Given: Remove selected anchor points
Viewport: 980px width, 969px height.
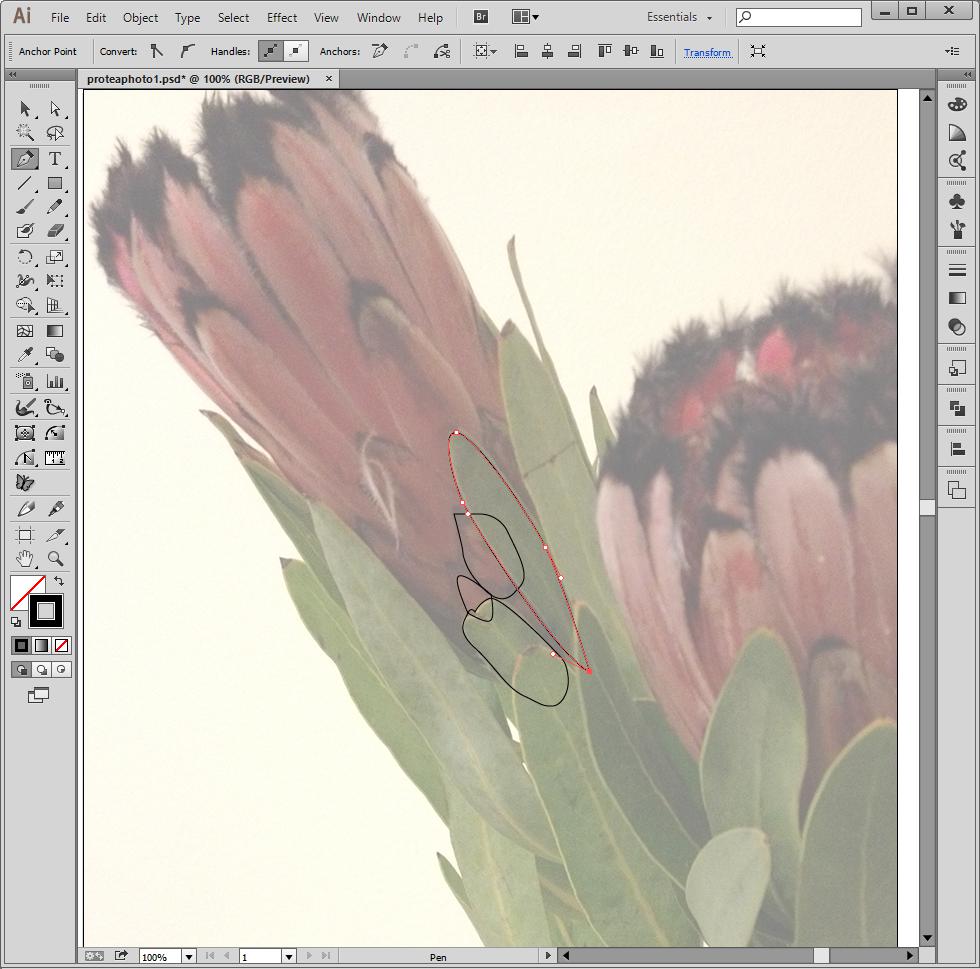Looking at the screenshot, I should click(379, 51).
